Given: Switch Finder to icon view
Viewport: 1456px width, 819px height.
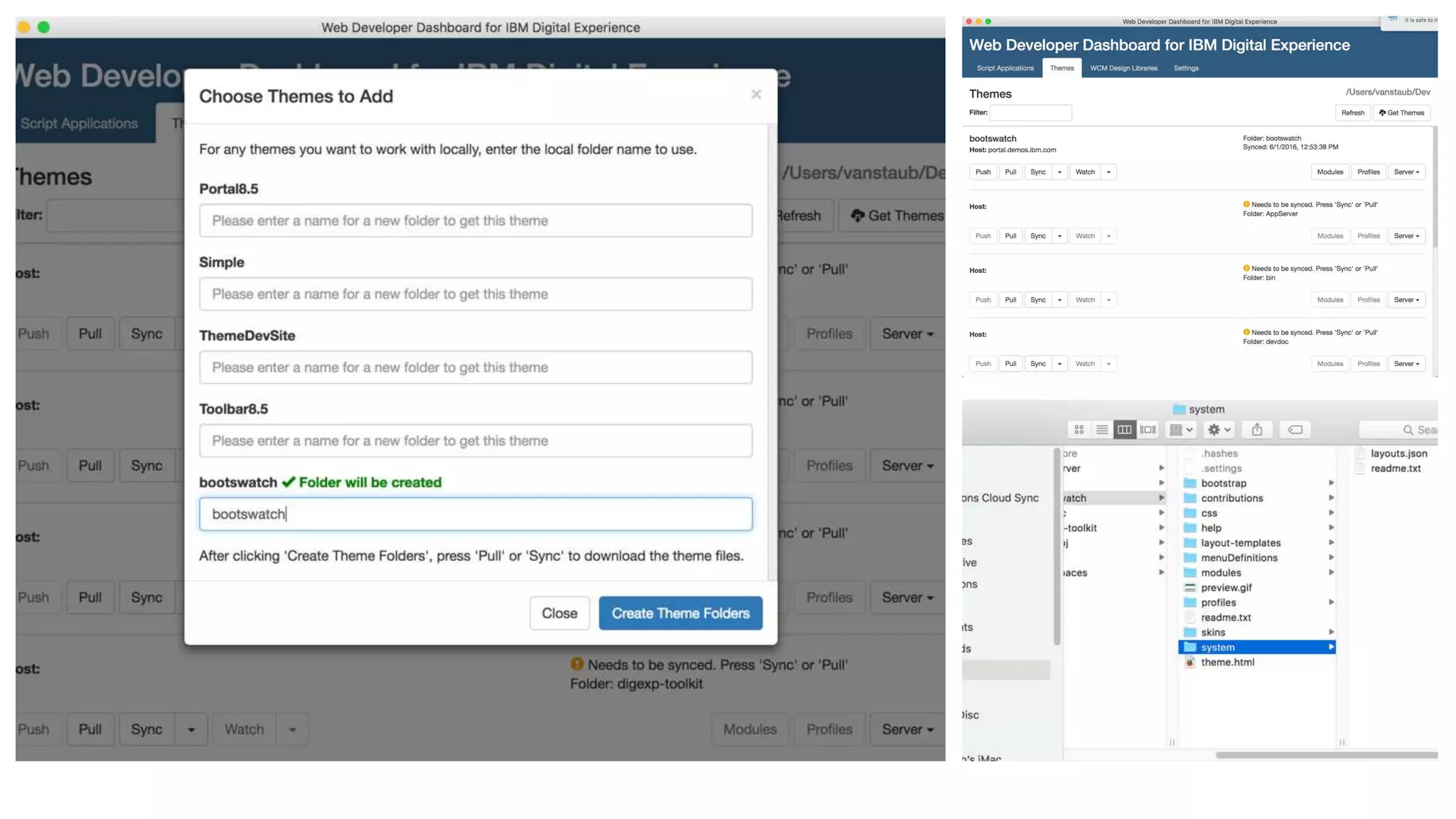Looking at the screenshot, I should click(x=1078, y=429).
